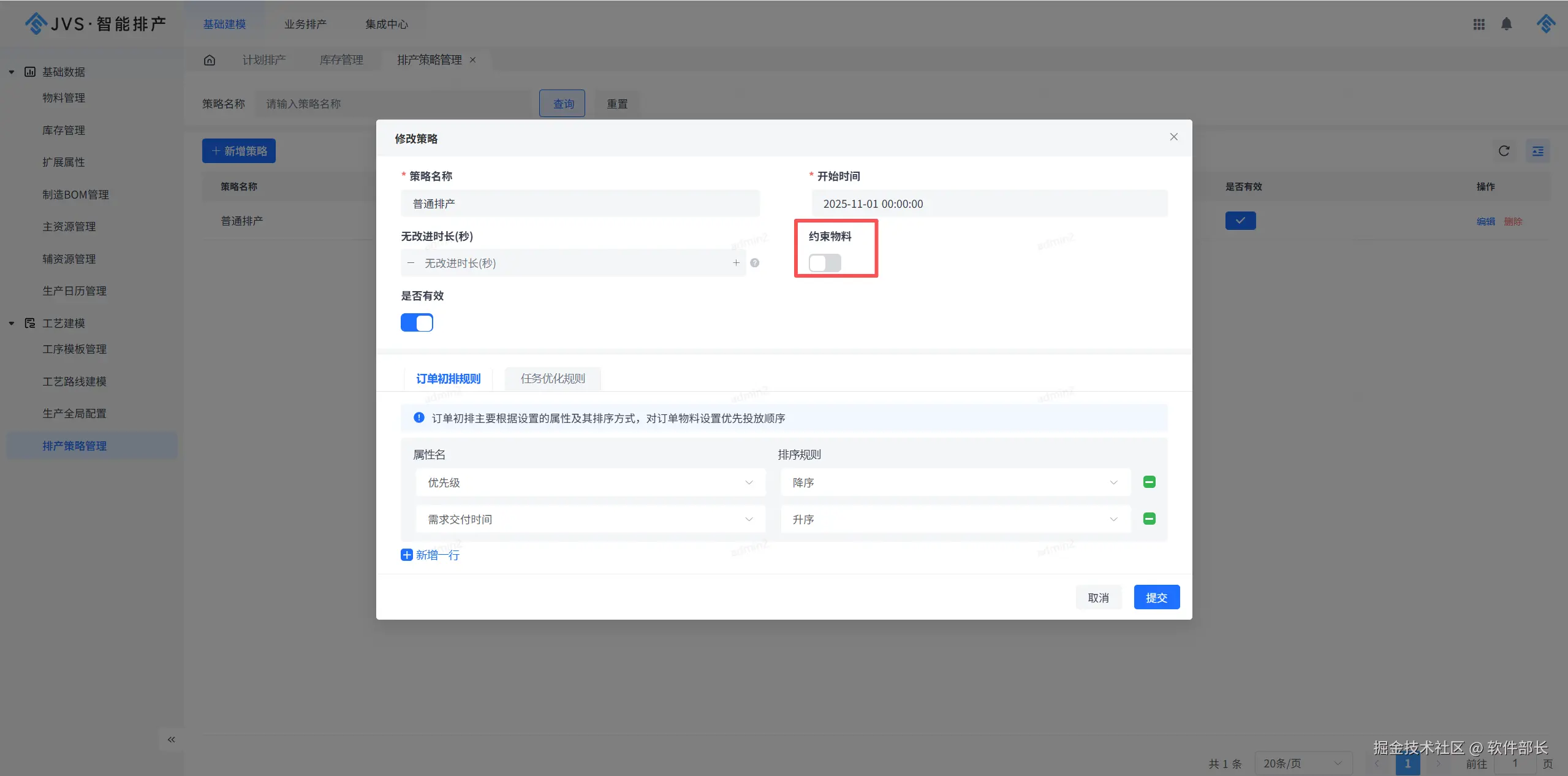Select the 订单初排规则 tab
The width and height of the screenshot is (1568, 776).
pos(448,379)
